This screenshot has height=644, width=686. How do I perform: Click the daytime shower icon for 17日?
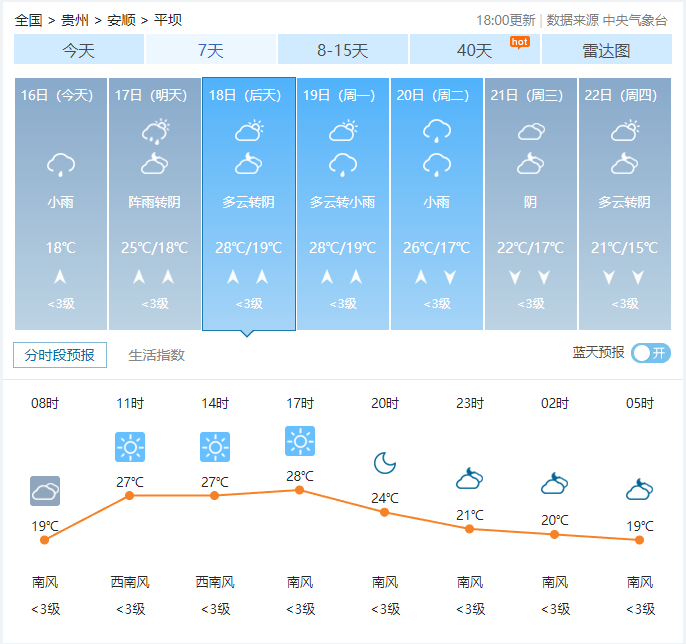coord(155,131)
